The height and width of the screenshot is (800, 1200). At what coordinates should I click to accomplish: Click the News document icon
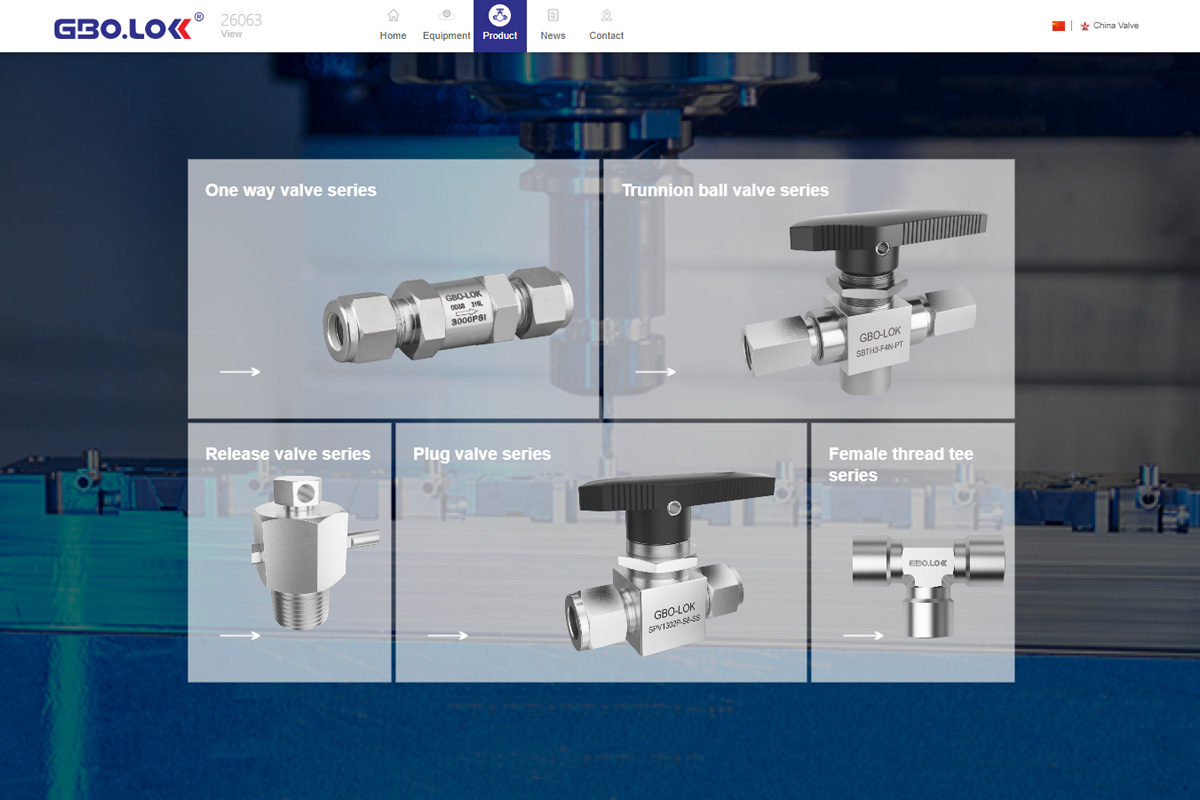point(553,15)
